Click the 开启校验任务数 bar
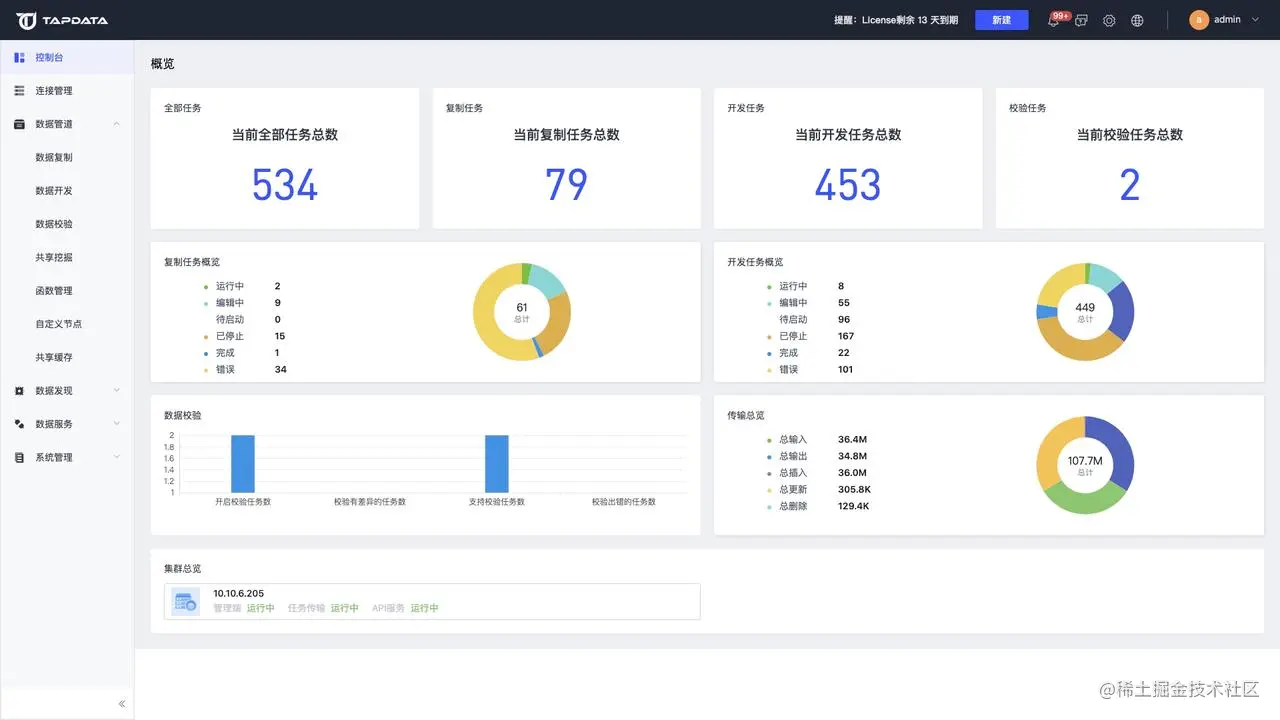This screenshot has width=1280, height=720. point(243,464)
